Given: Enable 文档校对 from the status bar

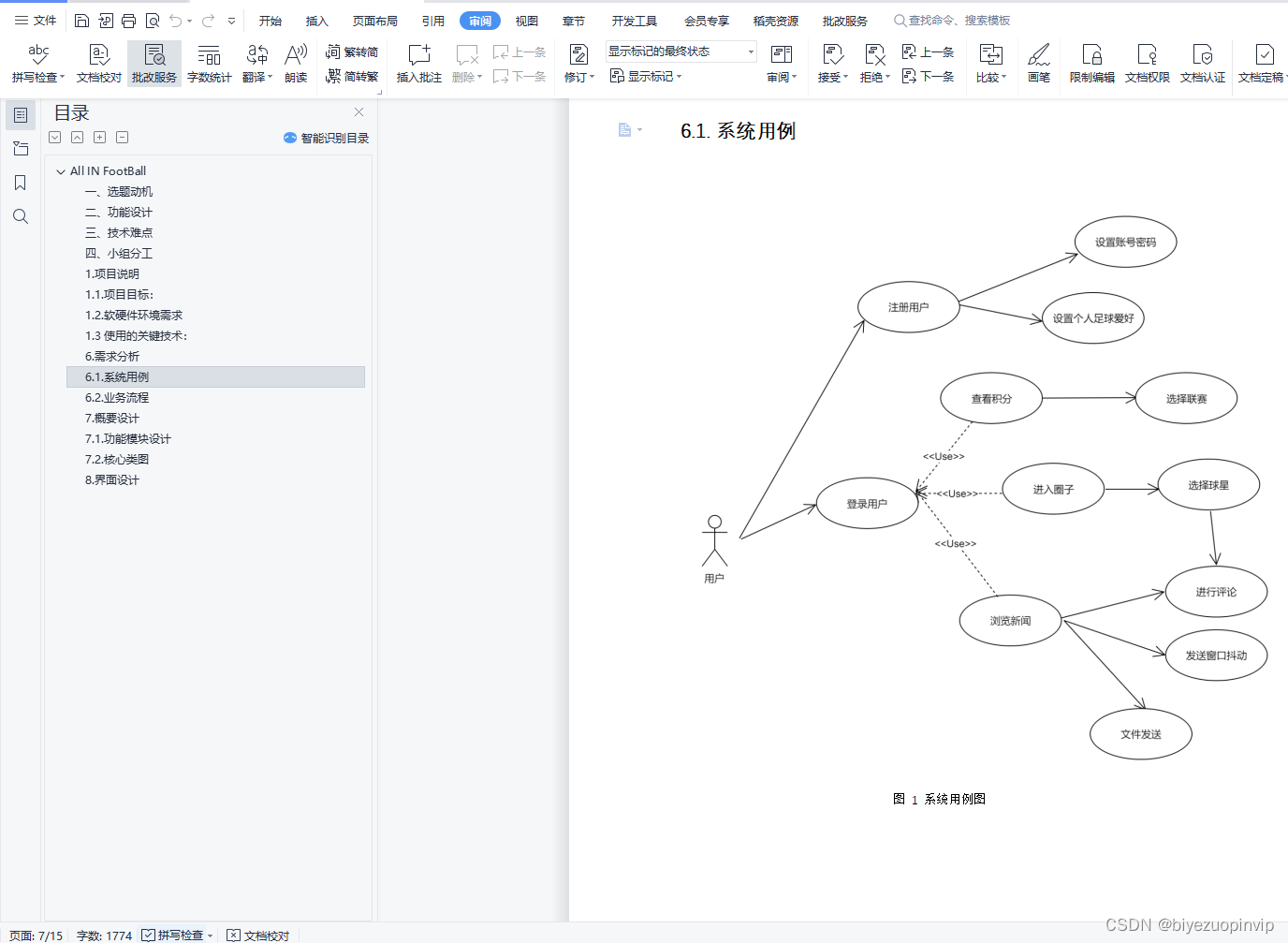Looking at the screenshot, I should click(258, 935).
